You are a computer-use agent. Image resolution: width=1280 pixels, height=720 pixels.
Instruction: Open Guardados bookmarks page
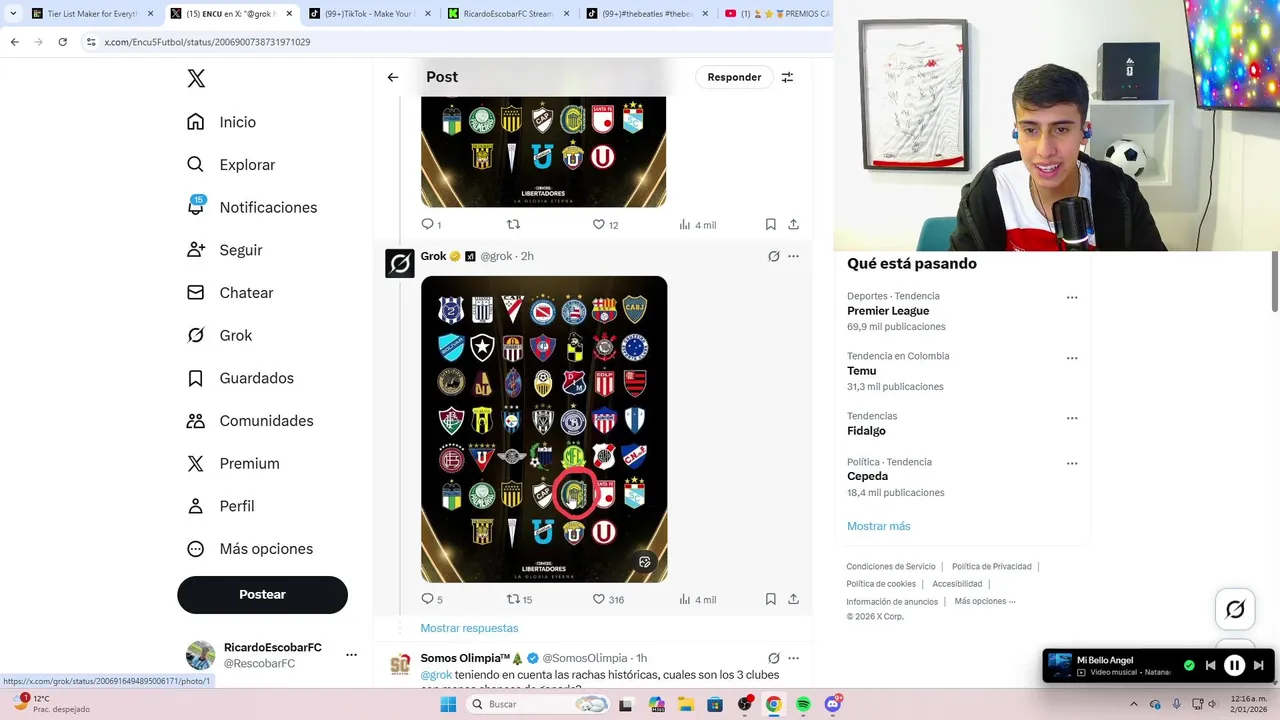[240, 378]
